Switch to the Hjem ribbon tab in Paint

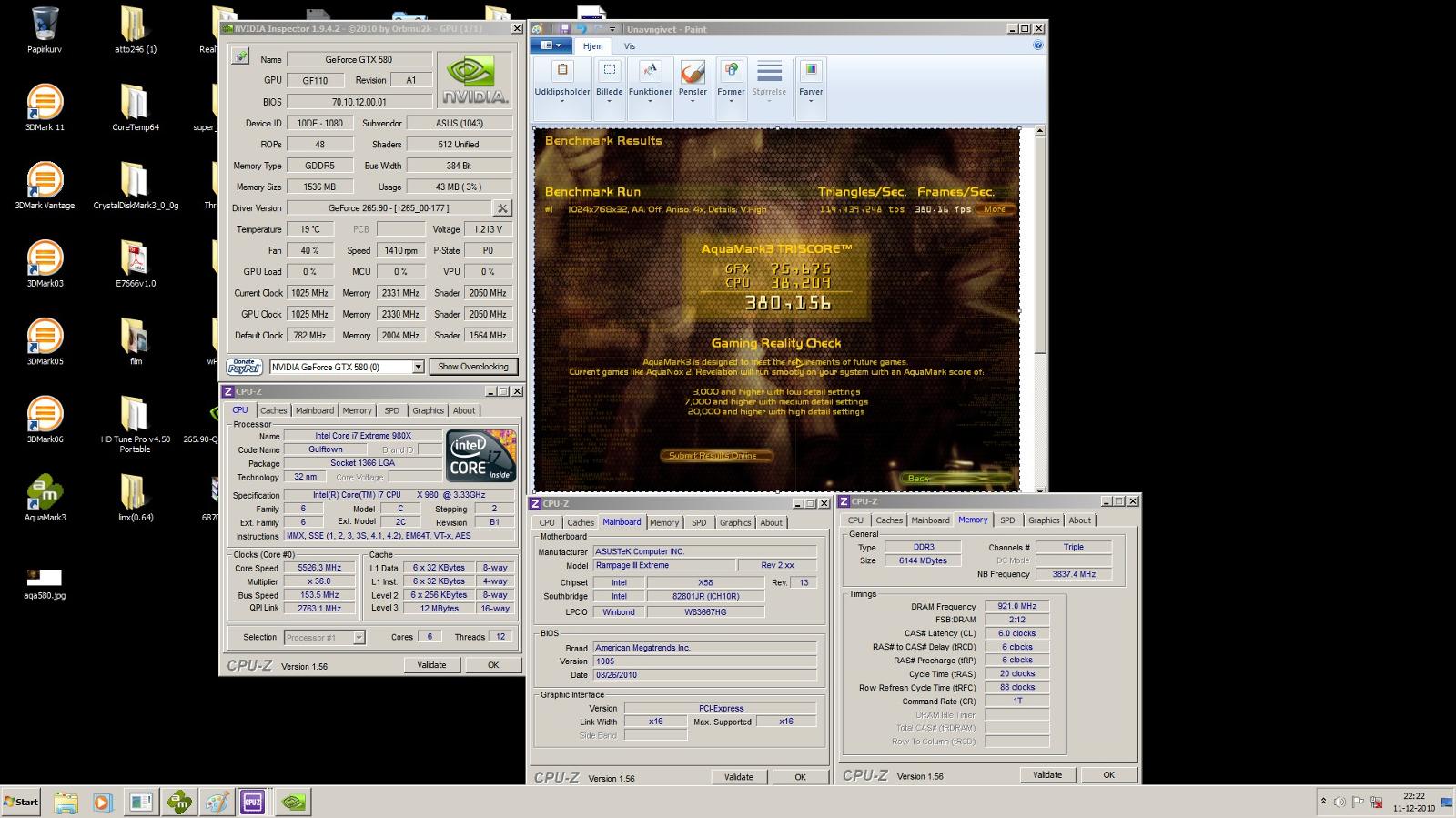[x=592, y=45]
